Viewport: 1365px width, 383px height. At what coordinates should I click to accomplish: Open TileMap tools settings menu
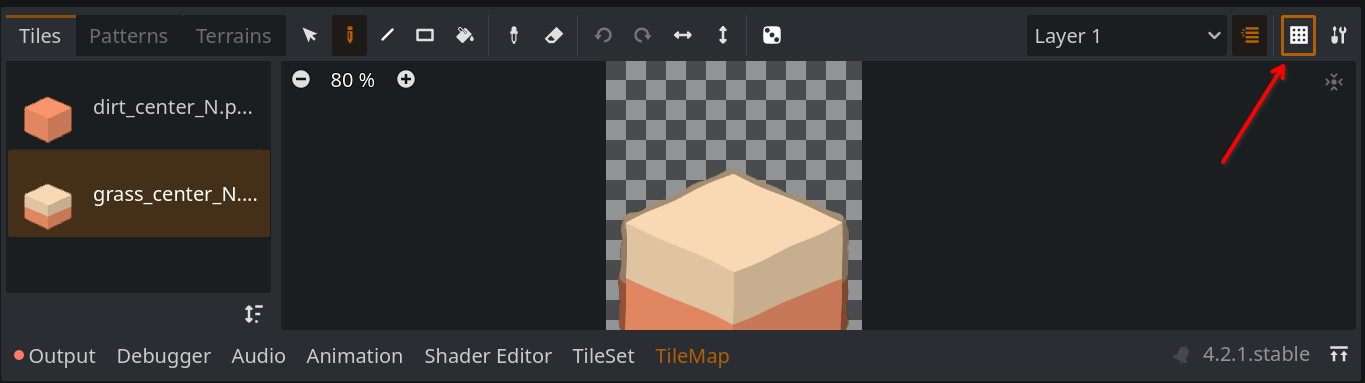1339,35
